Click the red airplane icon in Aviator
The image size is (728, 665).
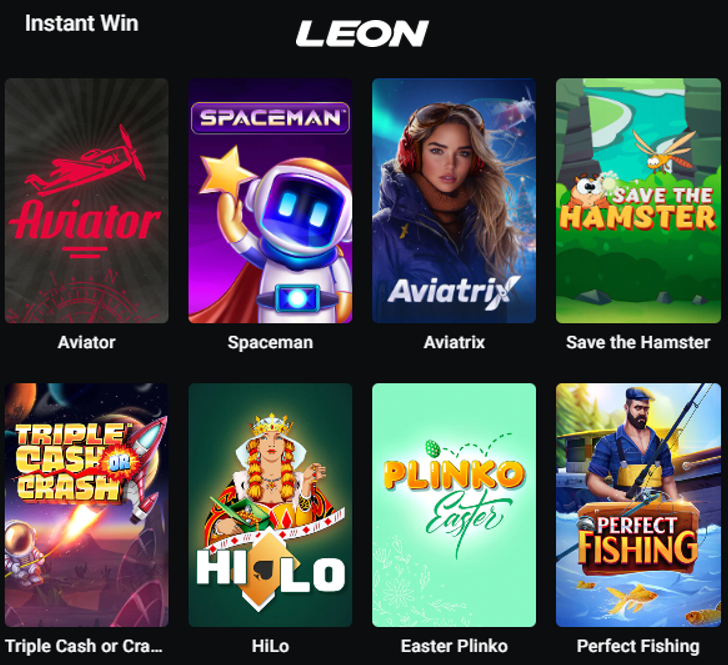coord(86,160)
